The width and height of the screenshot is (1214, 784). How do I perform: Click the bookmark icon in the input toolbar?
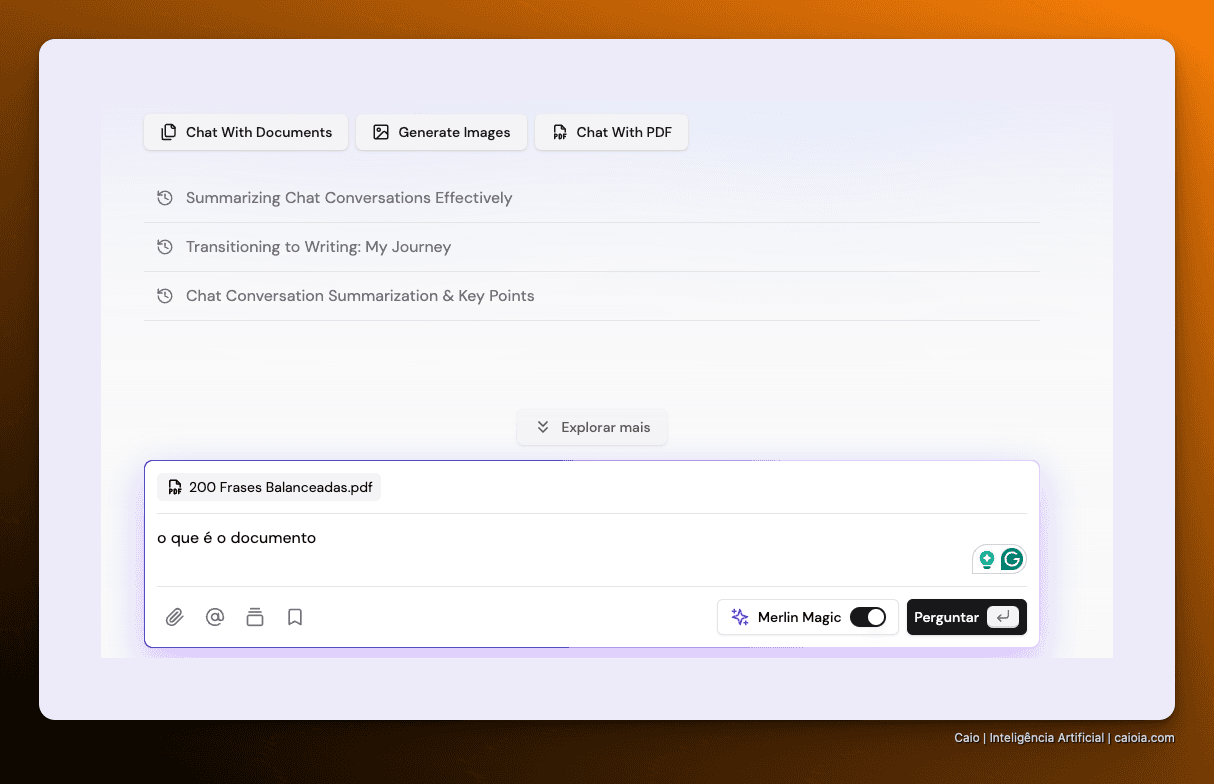click(x=295, y=617)
